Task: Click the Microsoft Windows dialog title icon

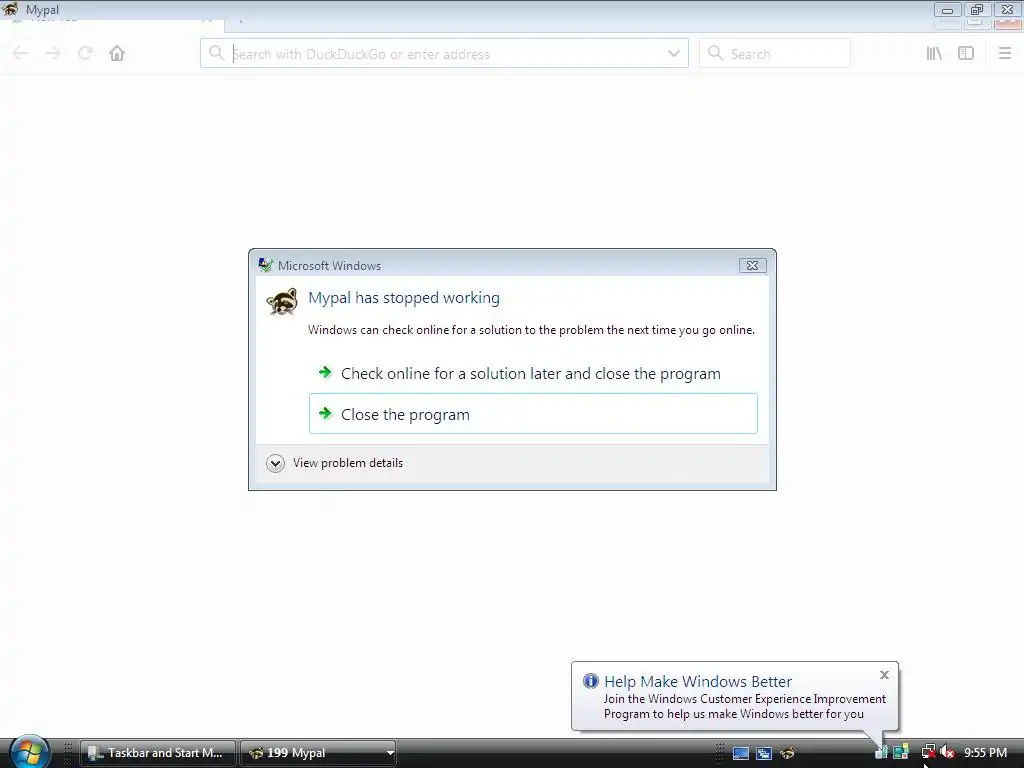Action: click(x=265, y=265)
